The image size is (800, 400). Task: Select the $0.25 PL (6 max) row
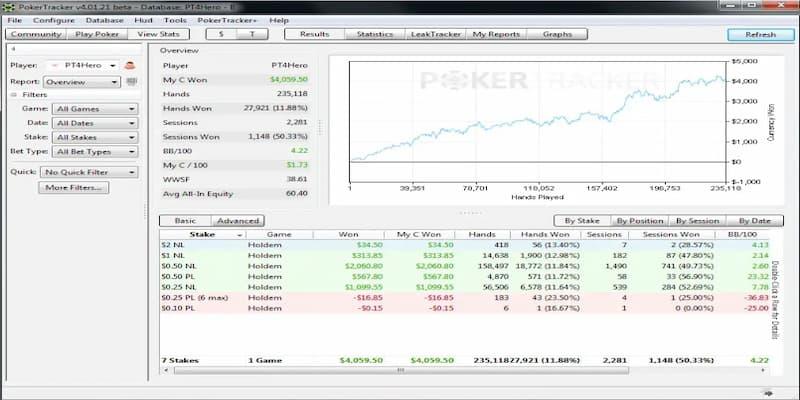pos(464,297)
